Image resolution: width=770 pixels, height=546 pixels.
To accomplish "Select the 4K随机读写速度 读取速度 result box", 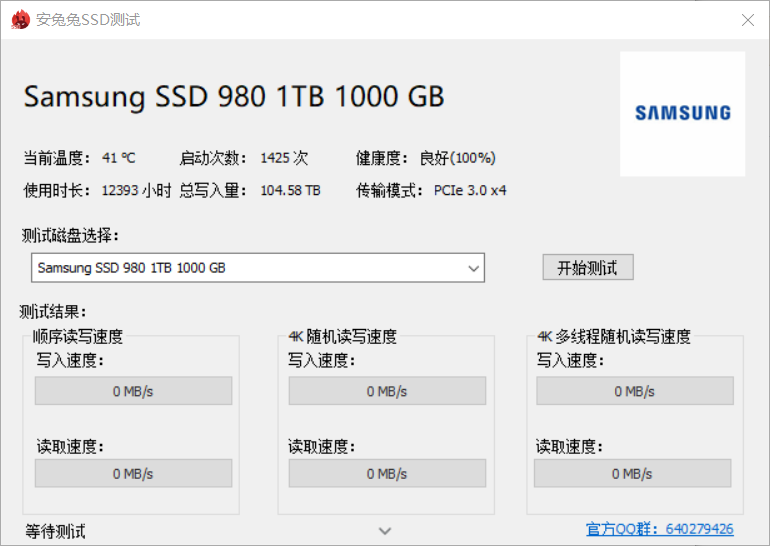I will coord(387,473).
